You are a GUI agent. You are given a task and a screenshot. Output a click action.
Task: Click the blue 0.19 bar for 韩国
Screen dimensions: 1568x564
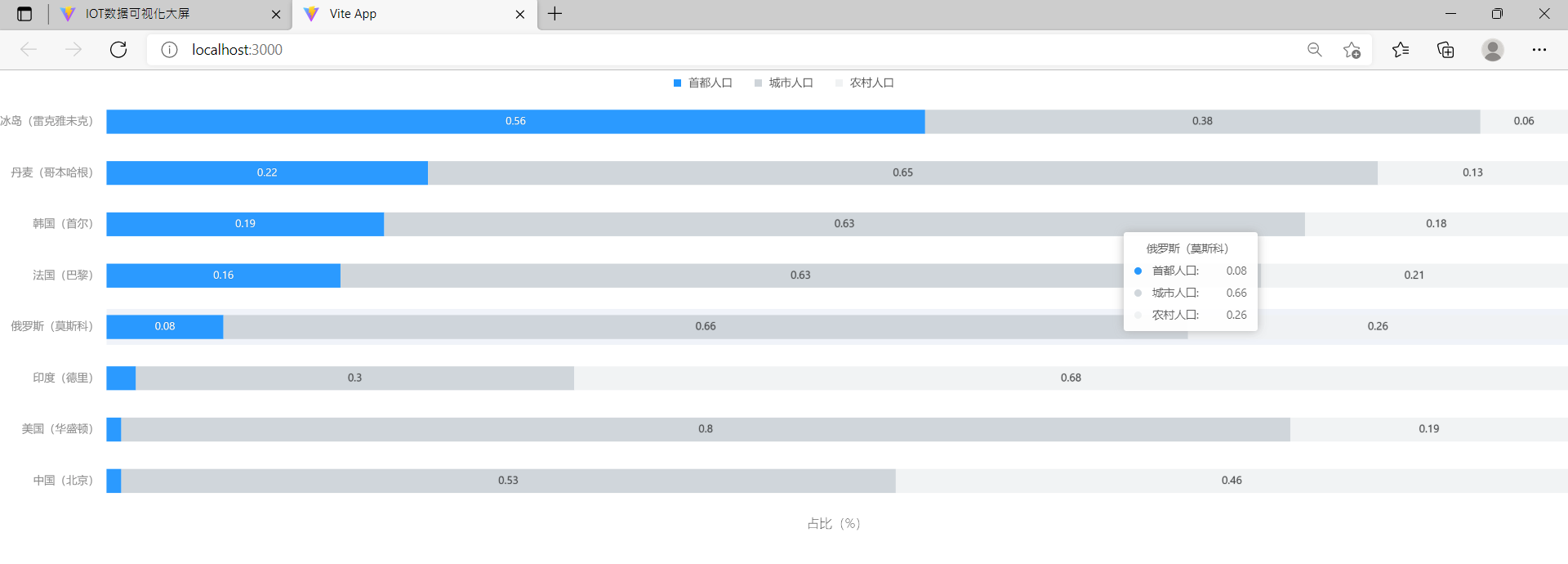pos(245,224)
